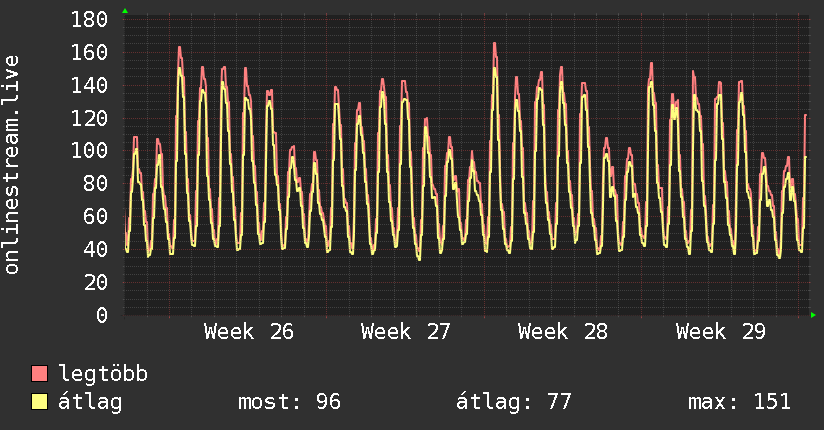The image size is (824, 430).
Task: Click the yellow átlag legend color box
Action: click(39, 402)
